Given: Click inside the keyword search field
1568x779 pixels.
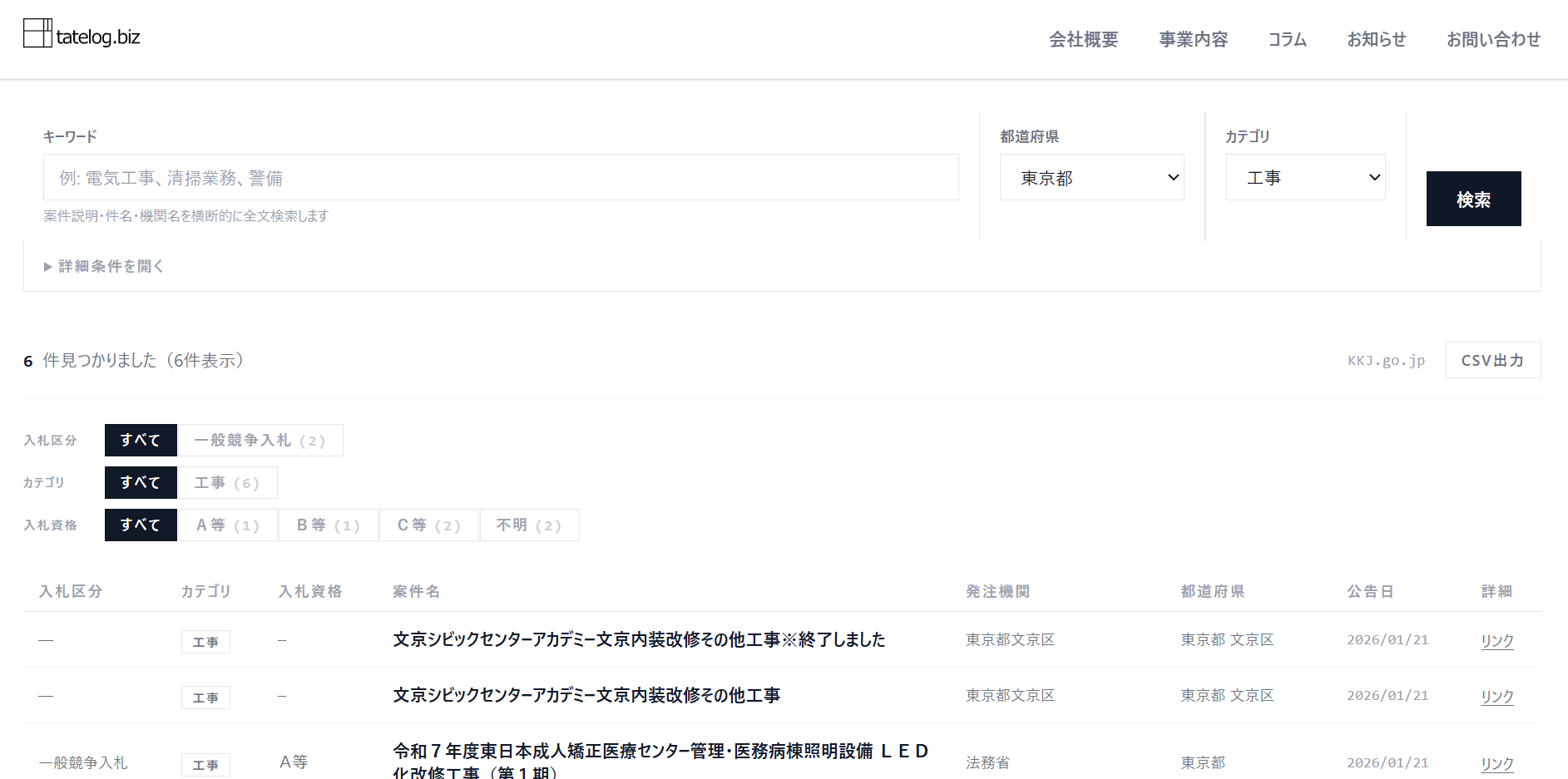Looking at the screenshot, I should 499,177.
